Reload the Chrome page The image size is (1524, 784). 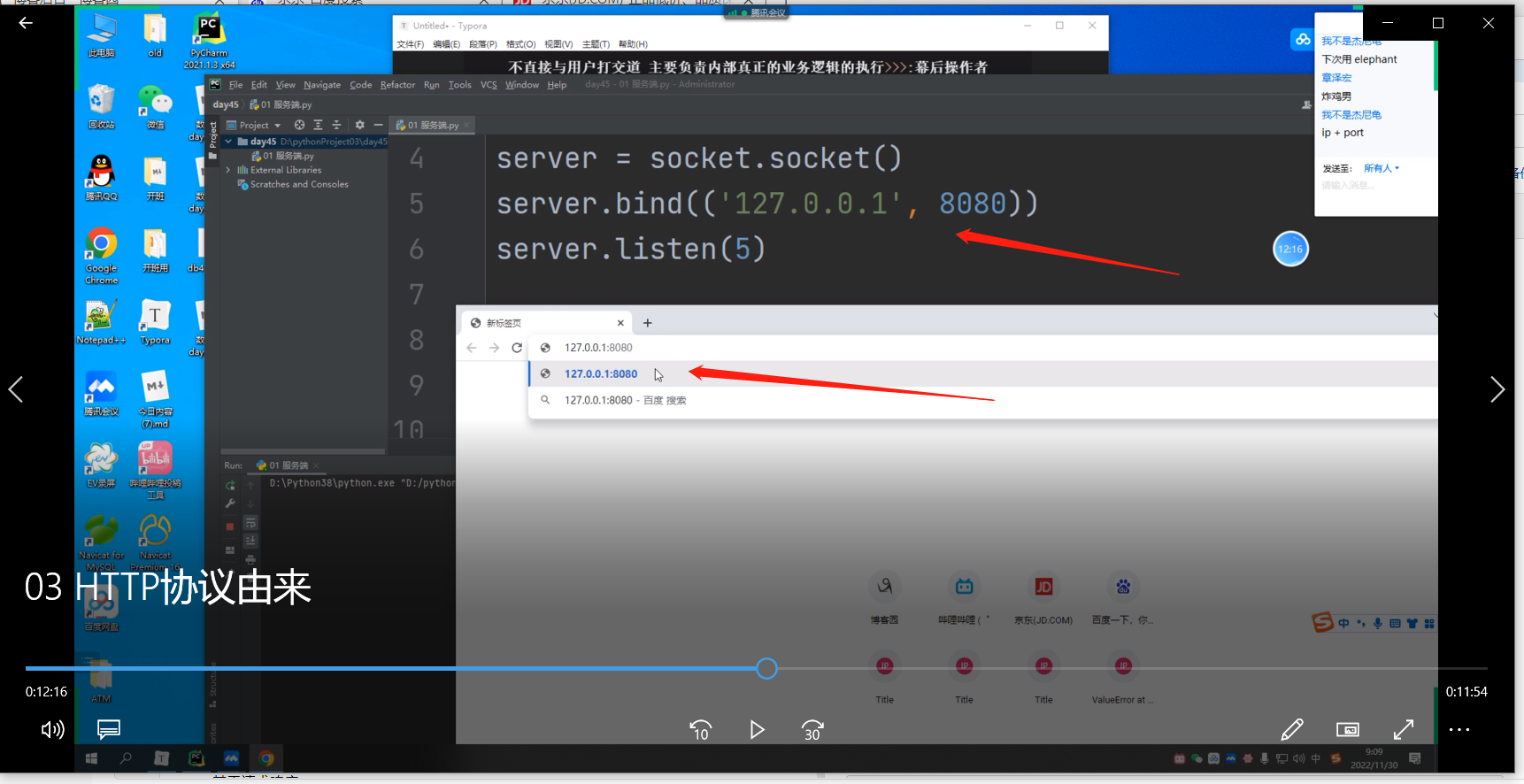pos(517,348)
